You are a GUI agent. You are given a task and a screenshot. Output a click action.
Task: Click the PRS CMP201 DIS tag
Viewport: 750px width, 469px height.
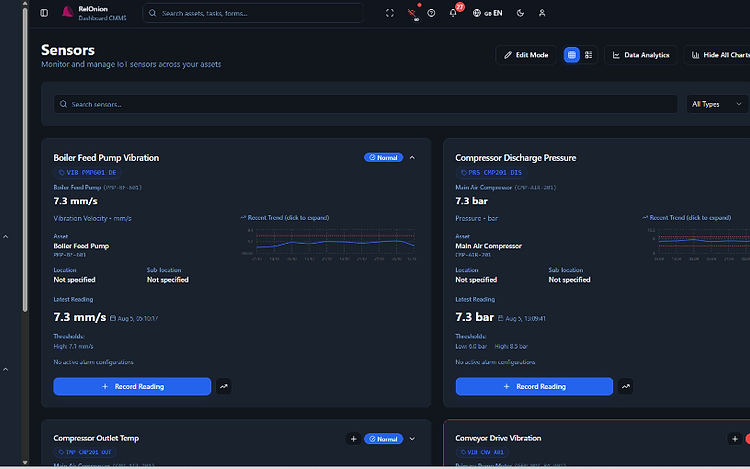[x=491, y=173]
